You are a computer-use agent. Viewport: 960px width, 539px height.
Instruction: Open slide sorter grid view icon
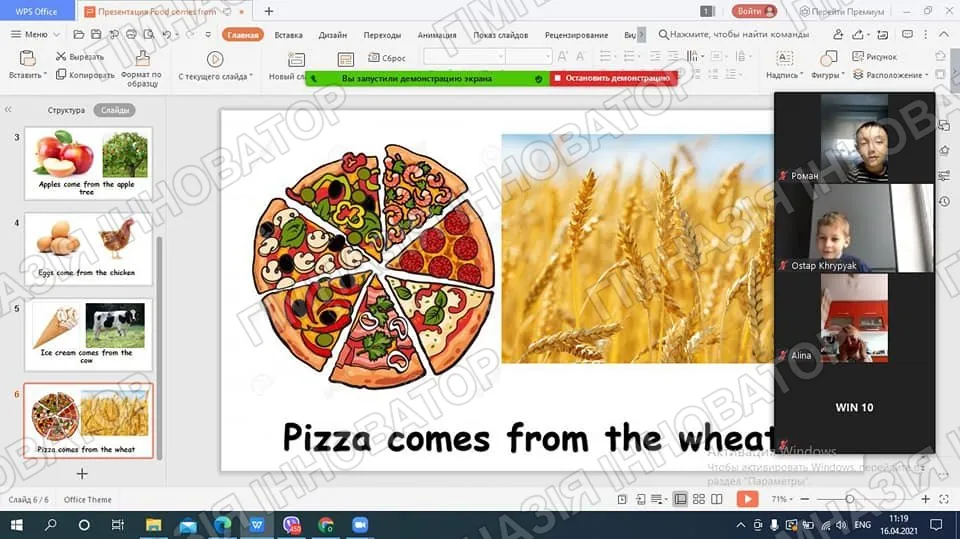[x=699, y=499]
